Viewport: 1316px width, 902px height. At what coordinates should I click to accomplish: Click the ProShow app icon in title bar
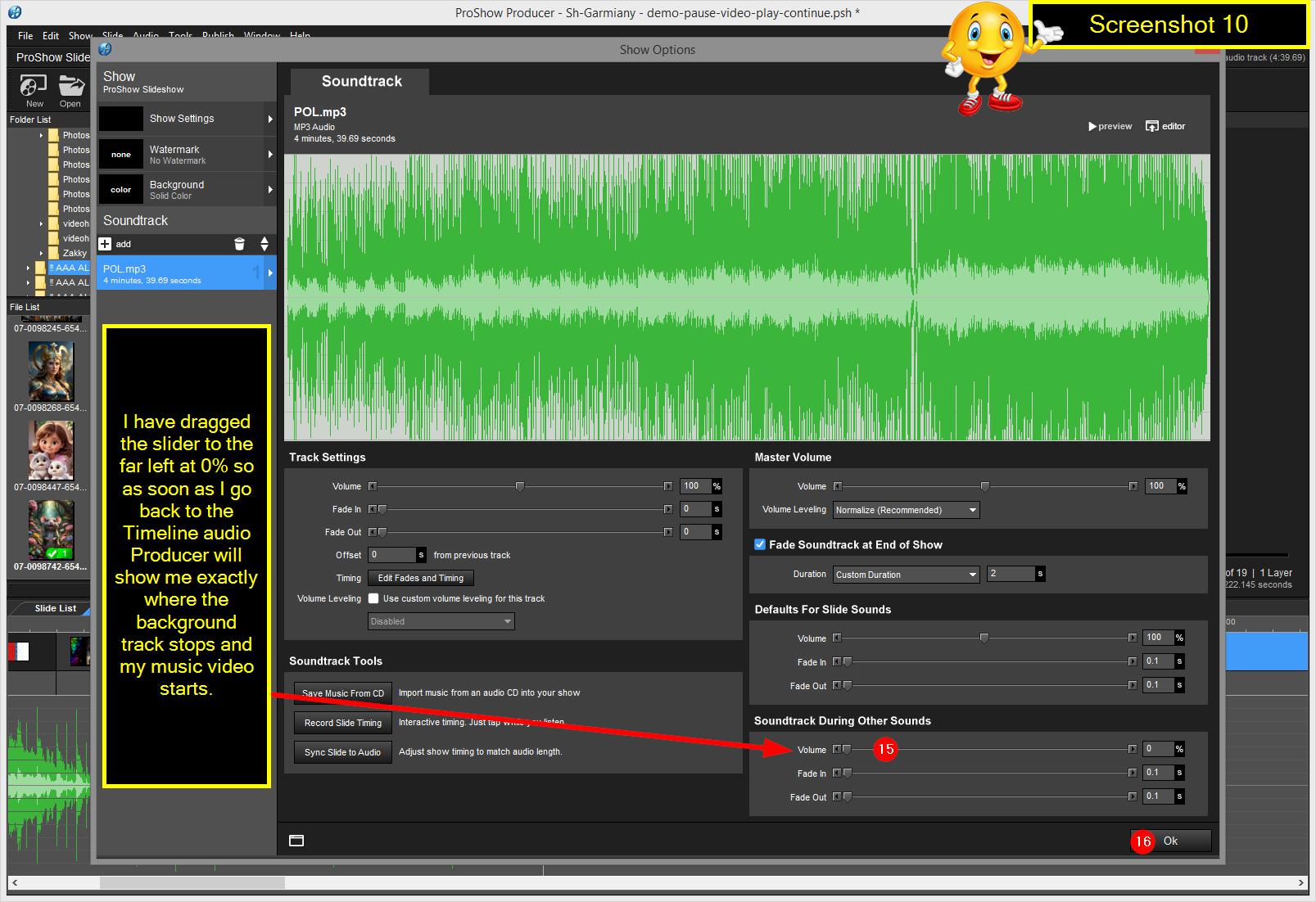tap(15, 12)
